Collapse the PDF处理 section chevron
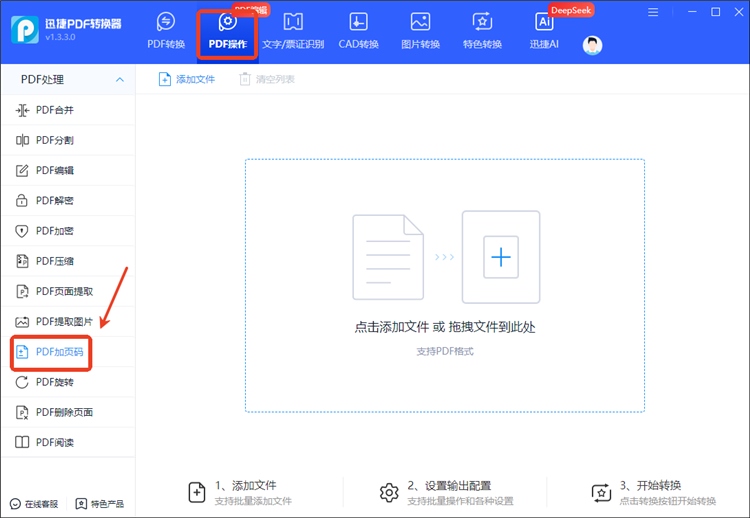Screen dimensions: 750x518 [x=120, y=79]
